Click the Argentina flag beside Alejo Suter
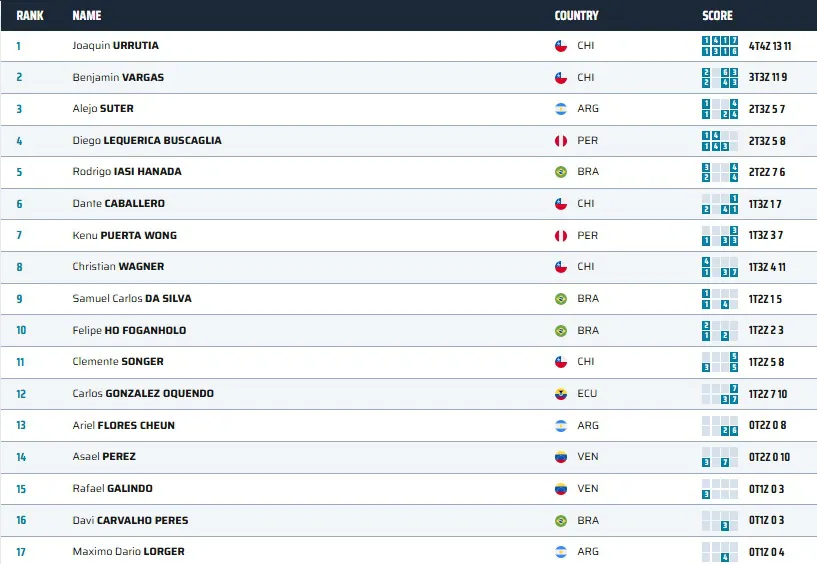 tap(561, 109)
